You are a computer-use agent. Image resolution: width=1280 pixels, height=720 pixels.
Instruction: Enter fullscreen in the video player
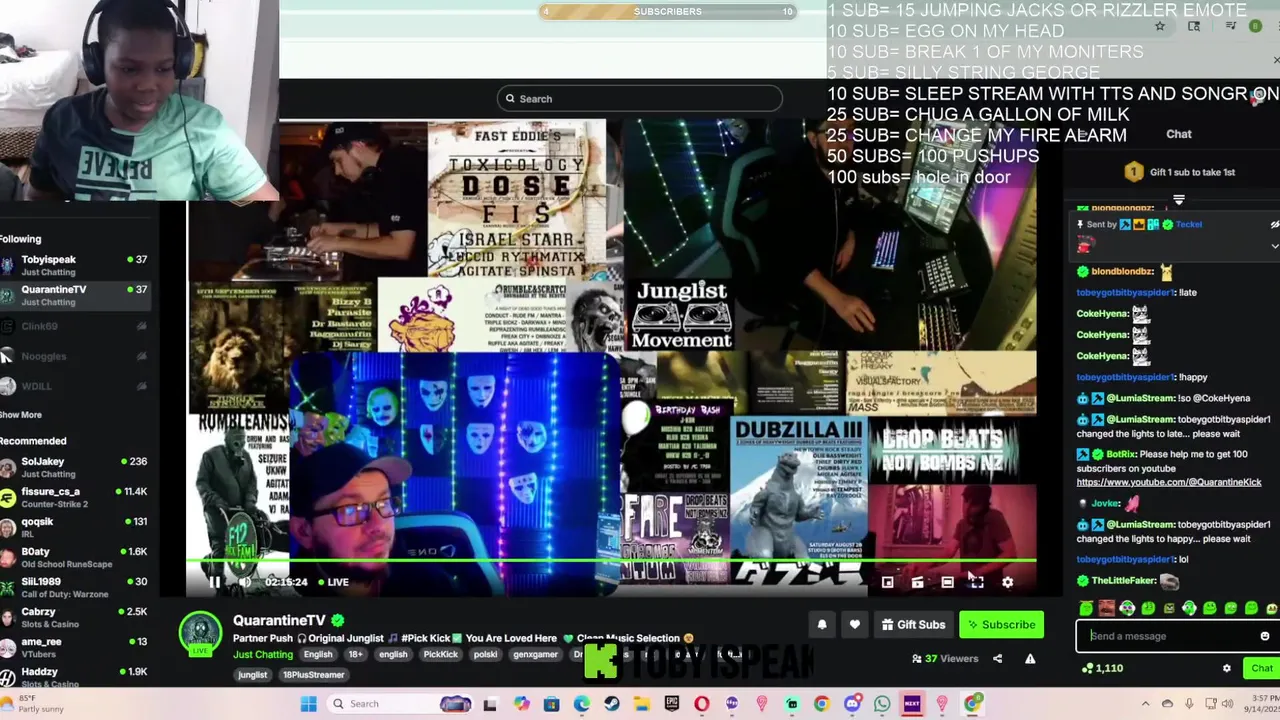coord(977,582)
